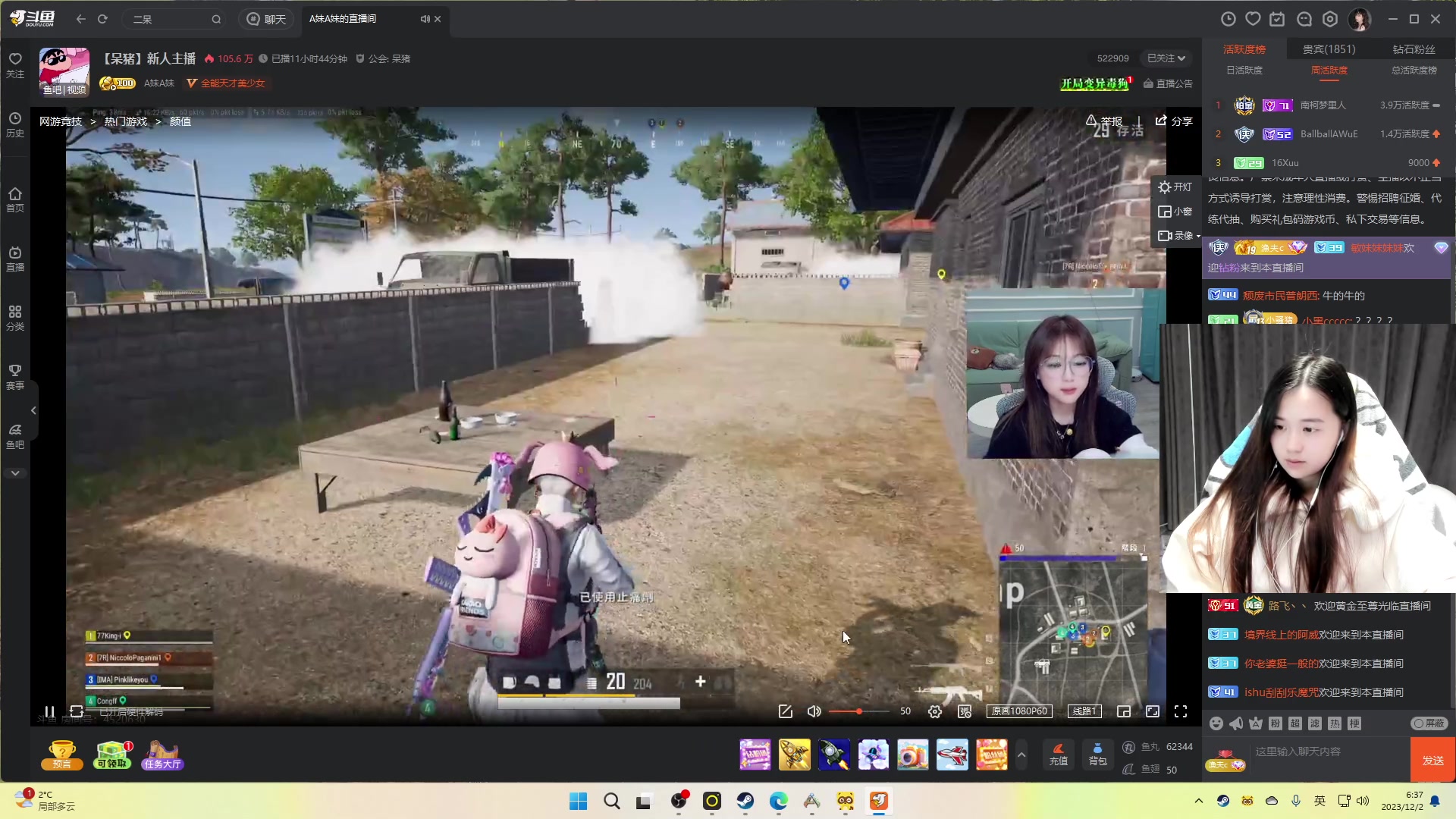This screenshot has width=1456, height=819.
Task: Toggle picture-in-picture mode
Action: (x=1124, y=711)
